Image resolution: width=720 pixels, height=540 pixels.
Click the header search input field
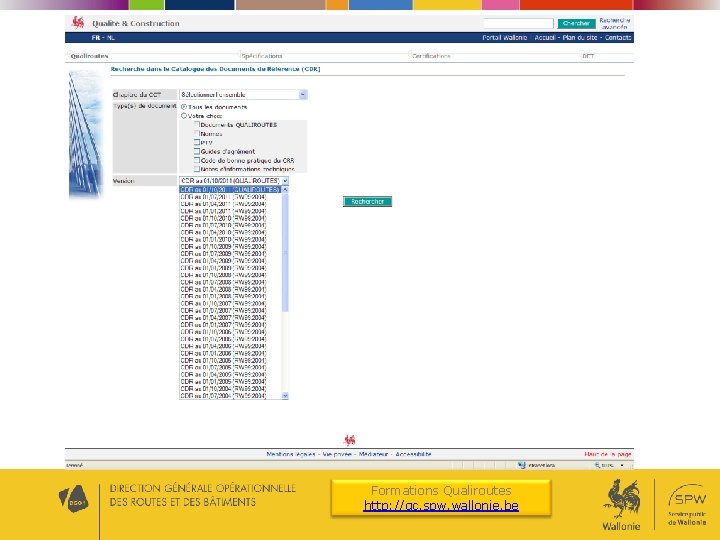coord(518,23)
